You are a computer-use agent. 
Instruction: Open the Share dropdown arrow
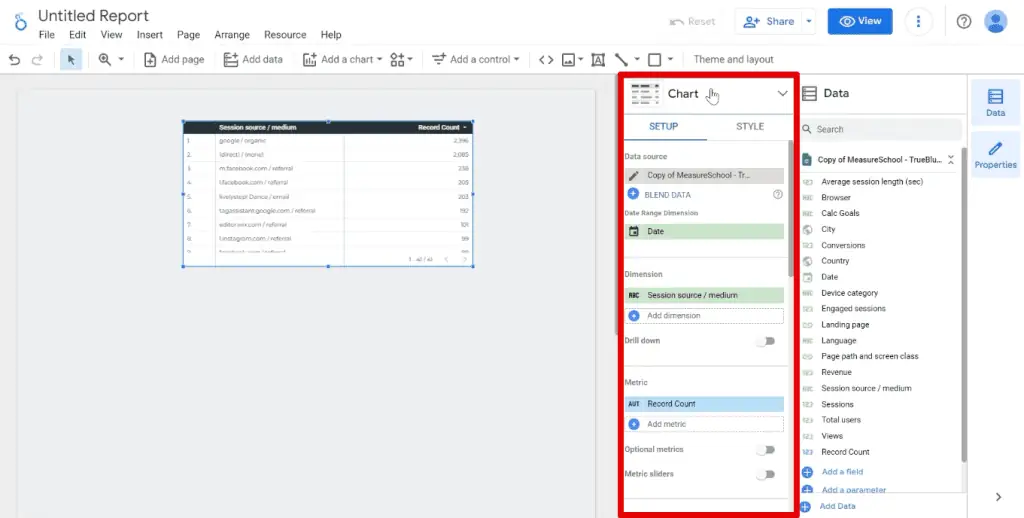point(809,21)
